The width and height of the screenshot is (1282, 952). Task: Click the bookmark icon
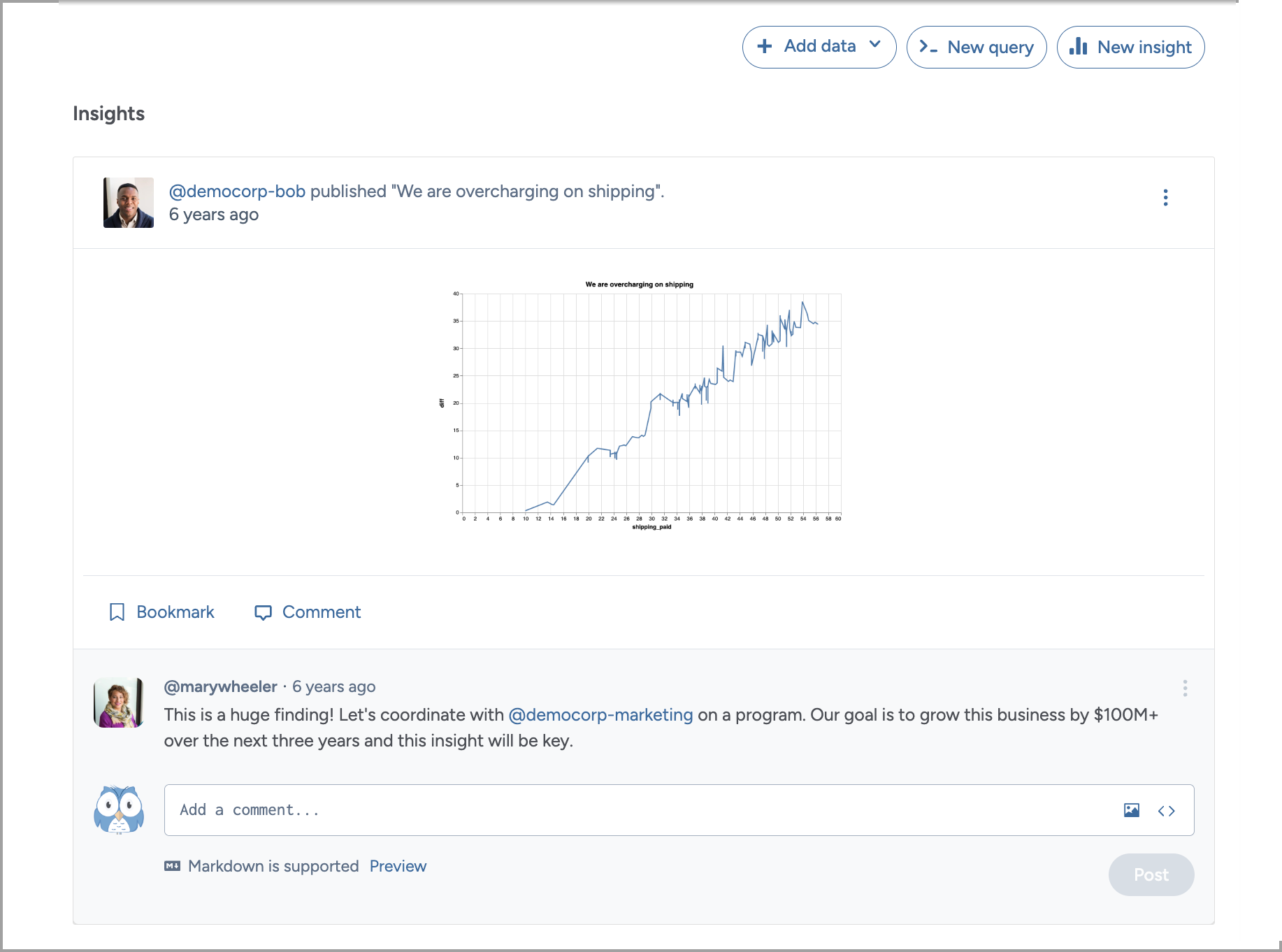coord(117,612)
